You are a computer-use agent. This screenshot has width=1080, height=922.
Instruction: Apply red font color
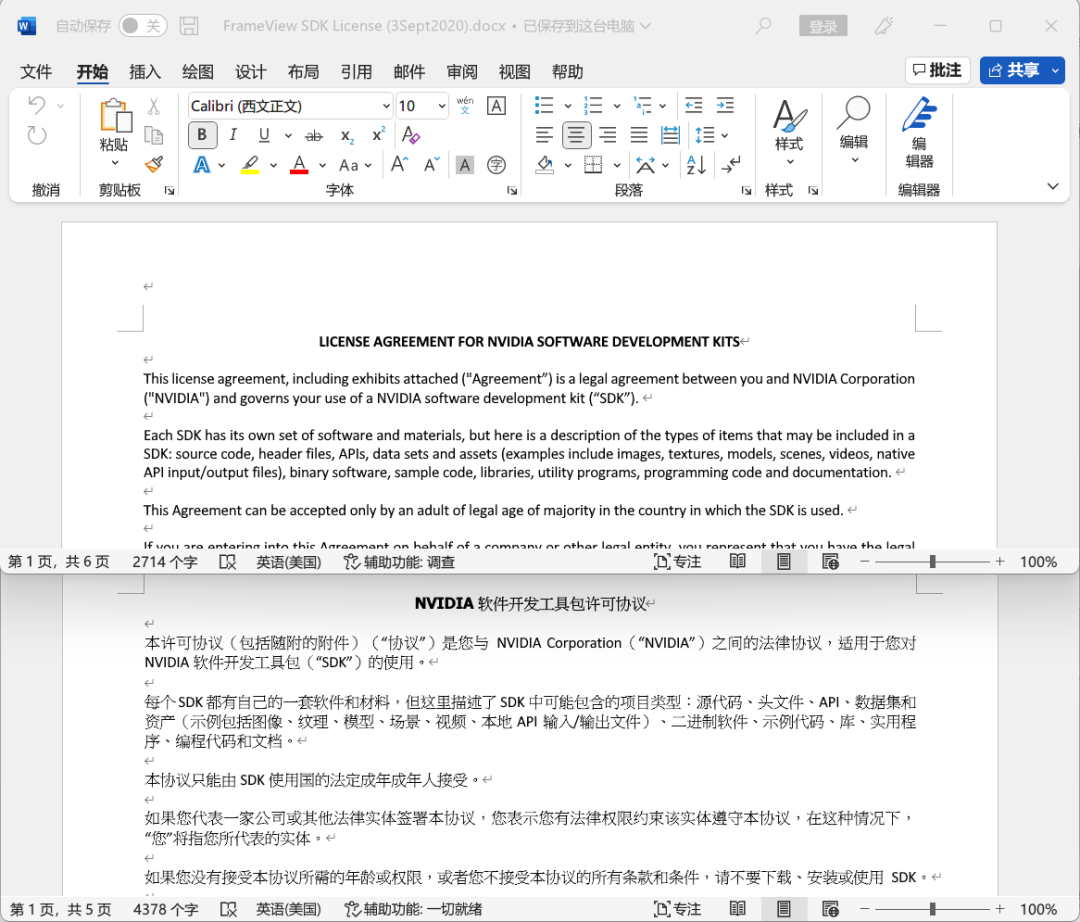[299, 165]
